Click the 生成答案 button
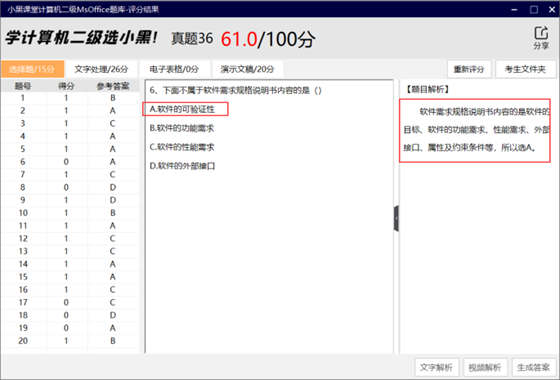The width and height of the screenshot is (560, 380). click(x=533, y=367)
